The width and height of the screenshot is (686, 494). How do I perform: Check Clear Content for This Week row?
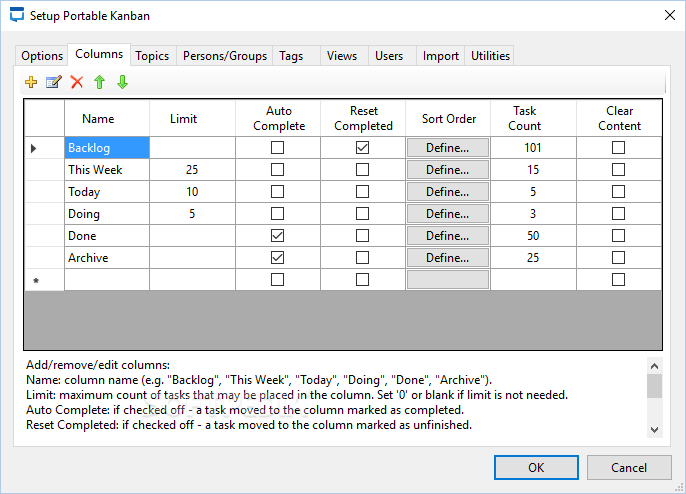pos(618,169)
